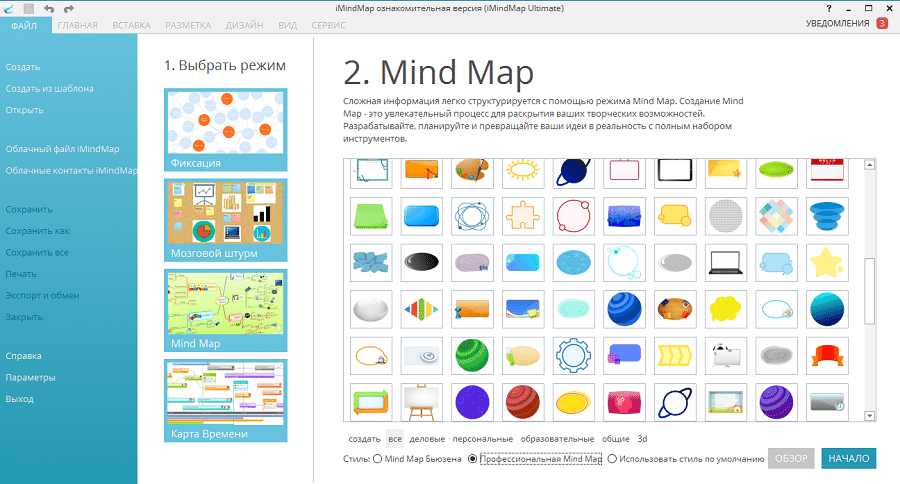Click the gallery scrollbar up arrow

[x=870, y=165]
